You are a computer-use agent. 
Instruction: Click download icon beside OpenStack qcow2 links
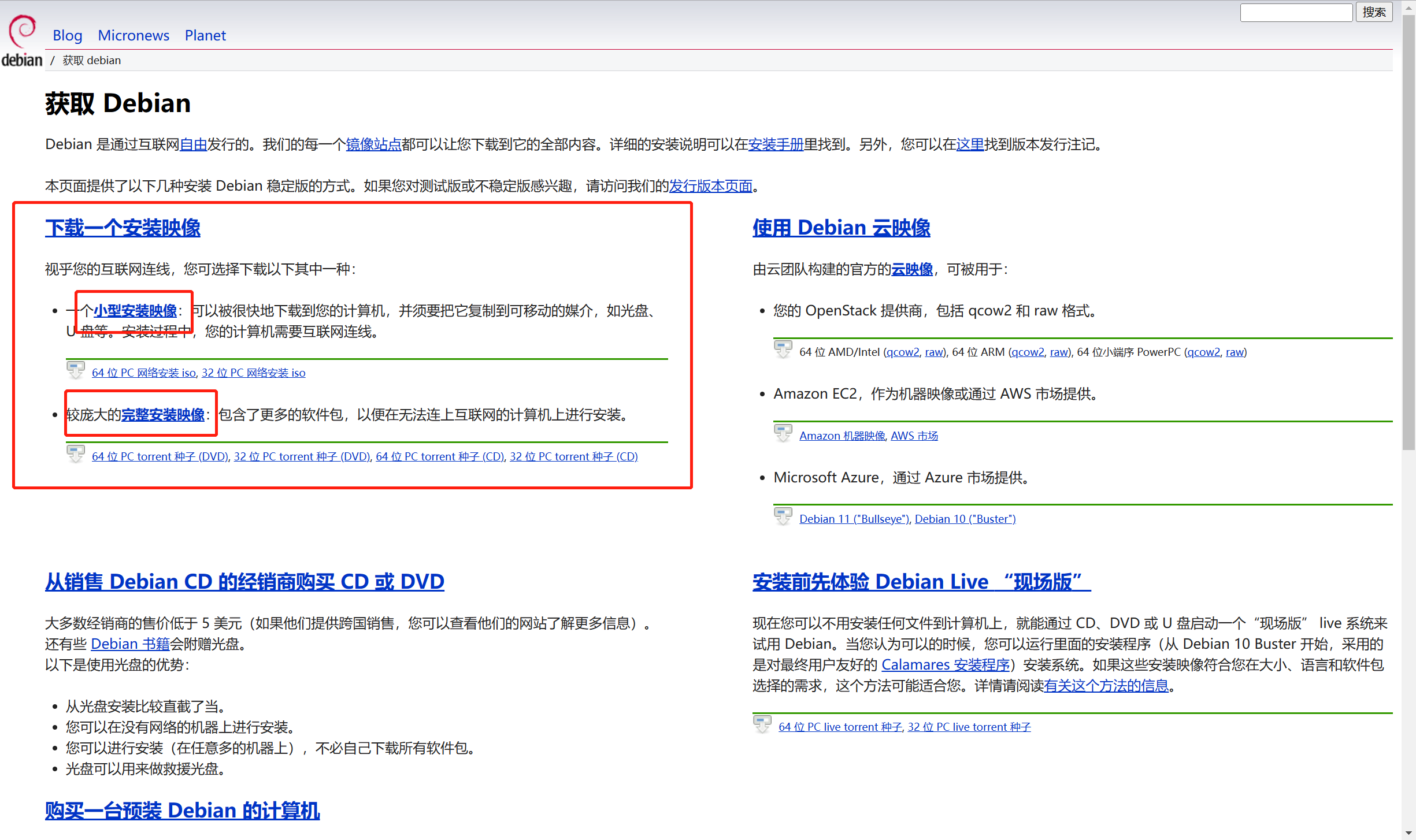(x=783, y=350)
